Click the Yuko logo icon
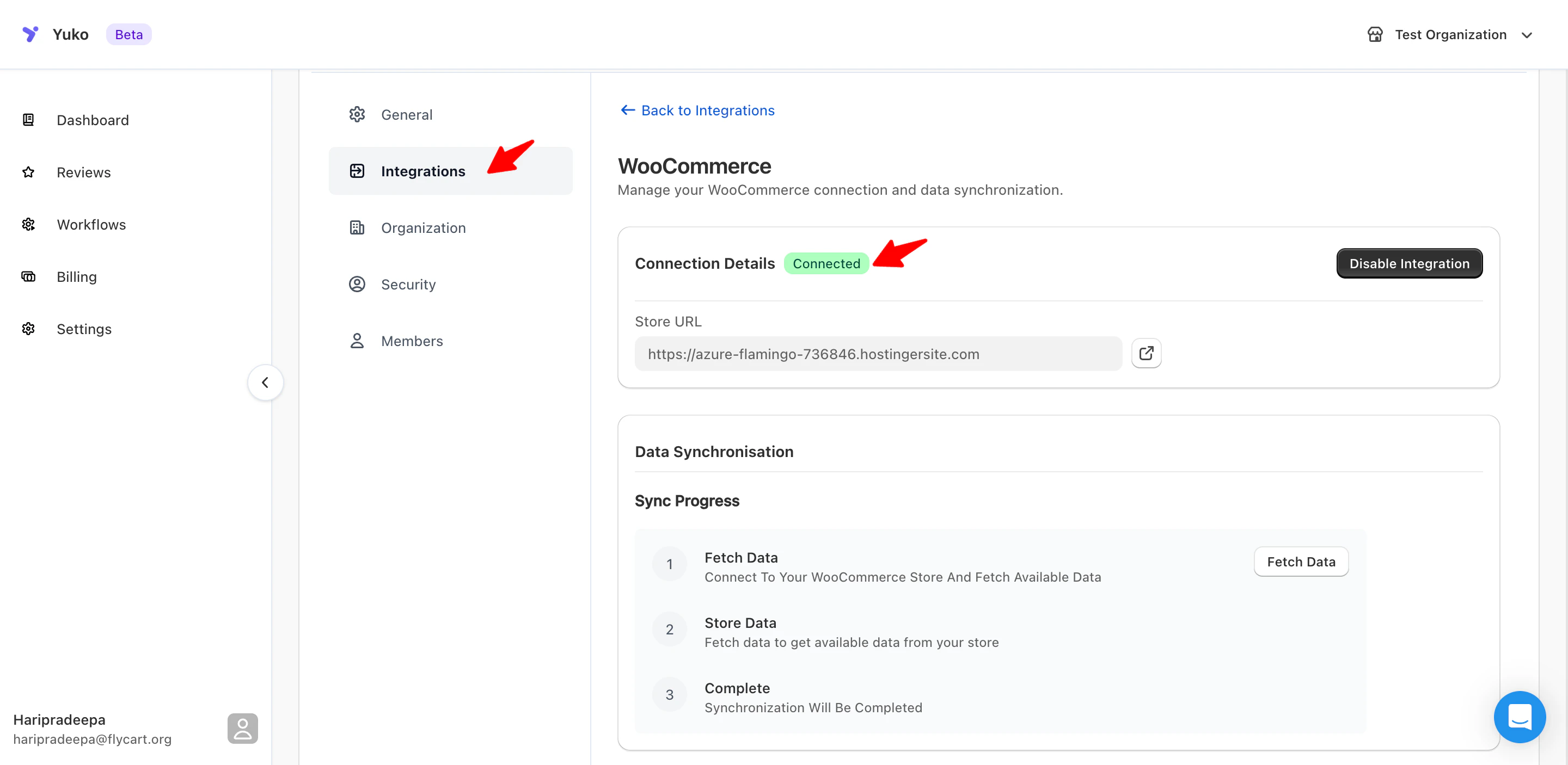The width and height of the screenshot is (1568, 765). [x=30, y=34]
